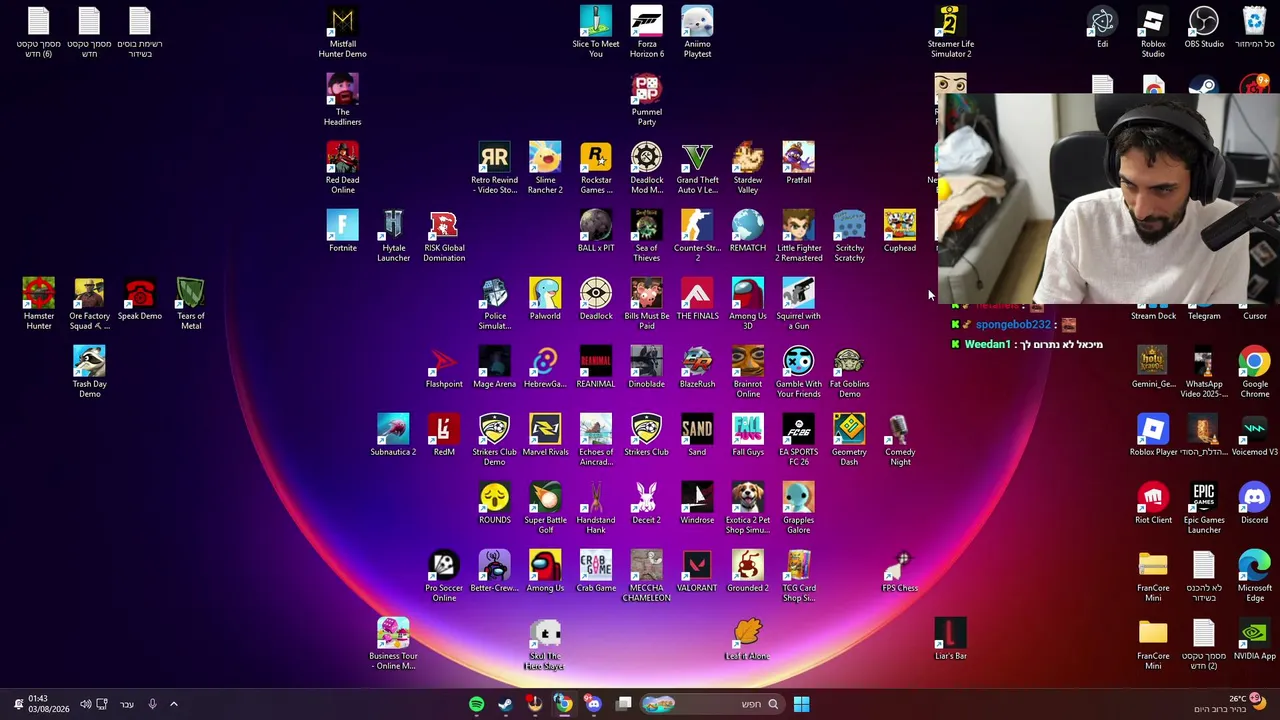The height and width of the screenshot is (720, 1280).
Task: Select the Geometry Dash icon
Action: point(849,440)
